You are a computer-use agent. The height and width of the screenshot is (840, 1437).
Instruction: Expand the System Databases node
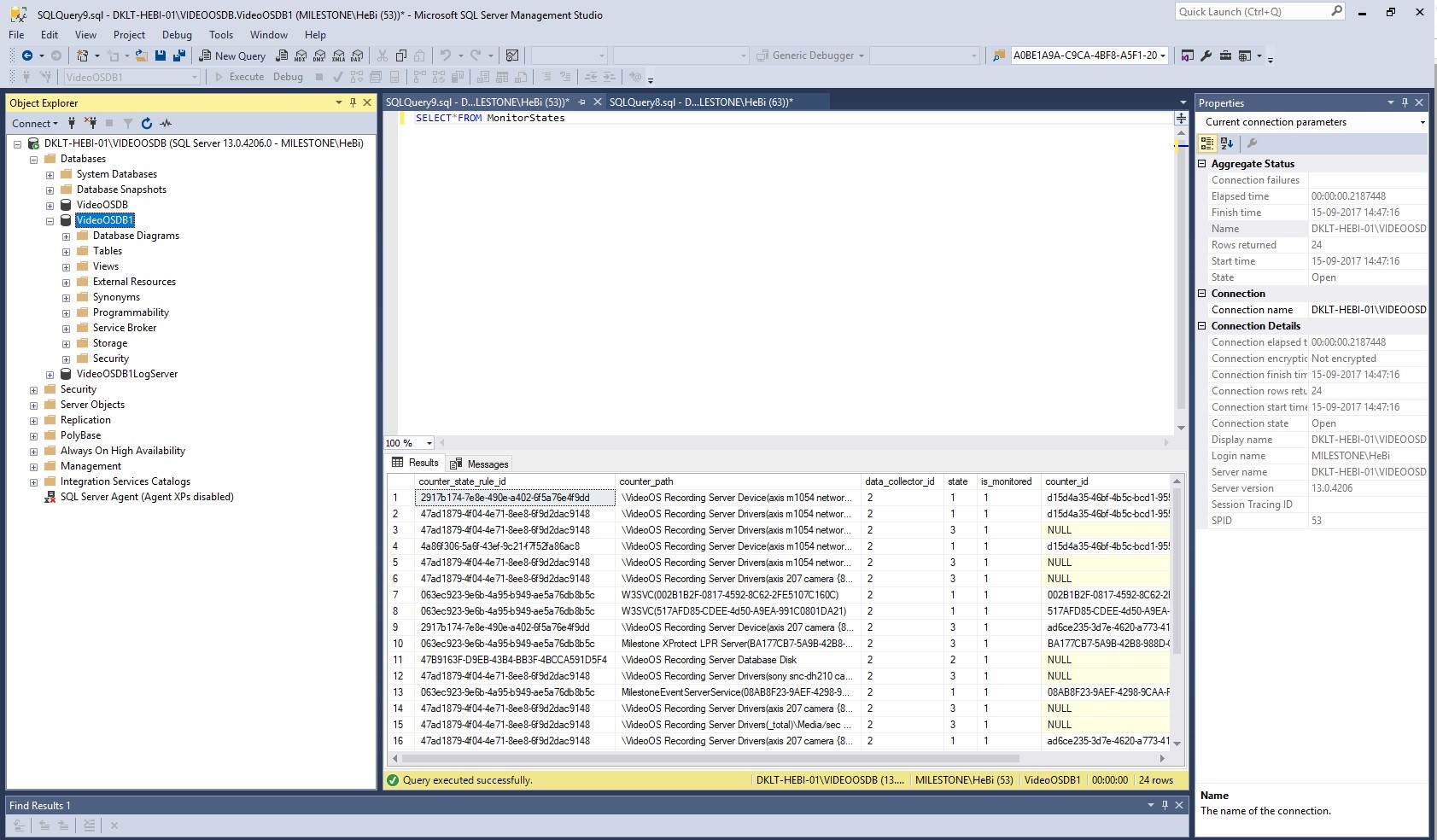point(50,175)
